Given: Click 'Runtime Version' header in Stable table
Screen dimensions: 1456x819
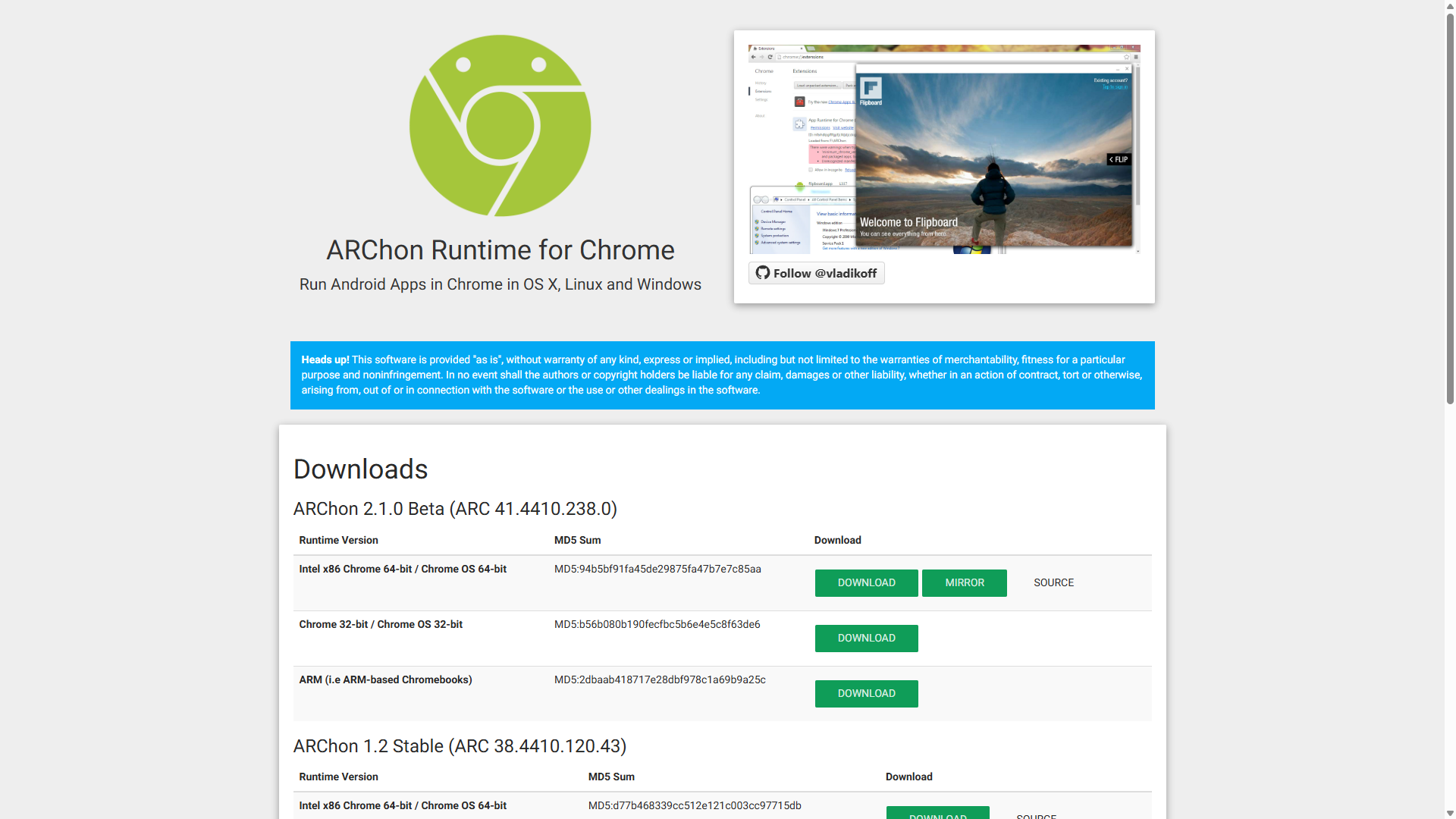Looking at the screenshot, I should (x=338, y=777).
